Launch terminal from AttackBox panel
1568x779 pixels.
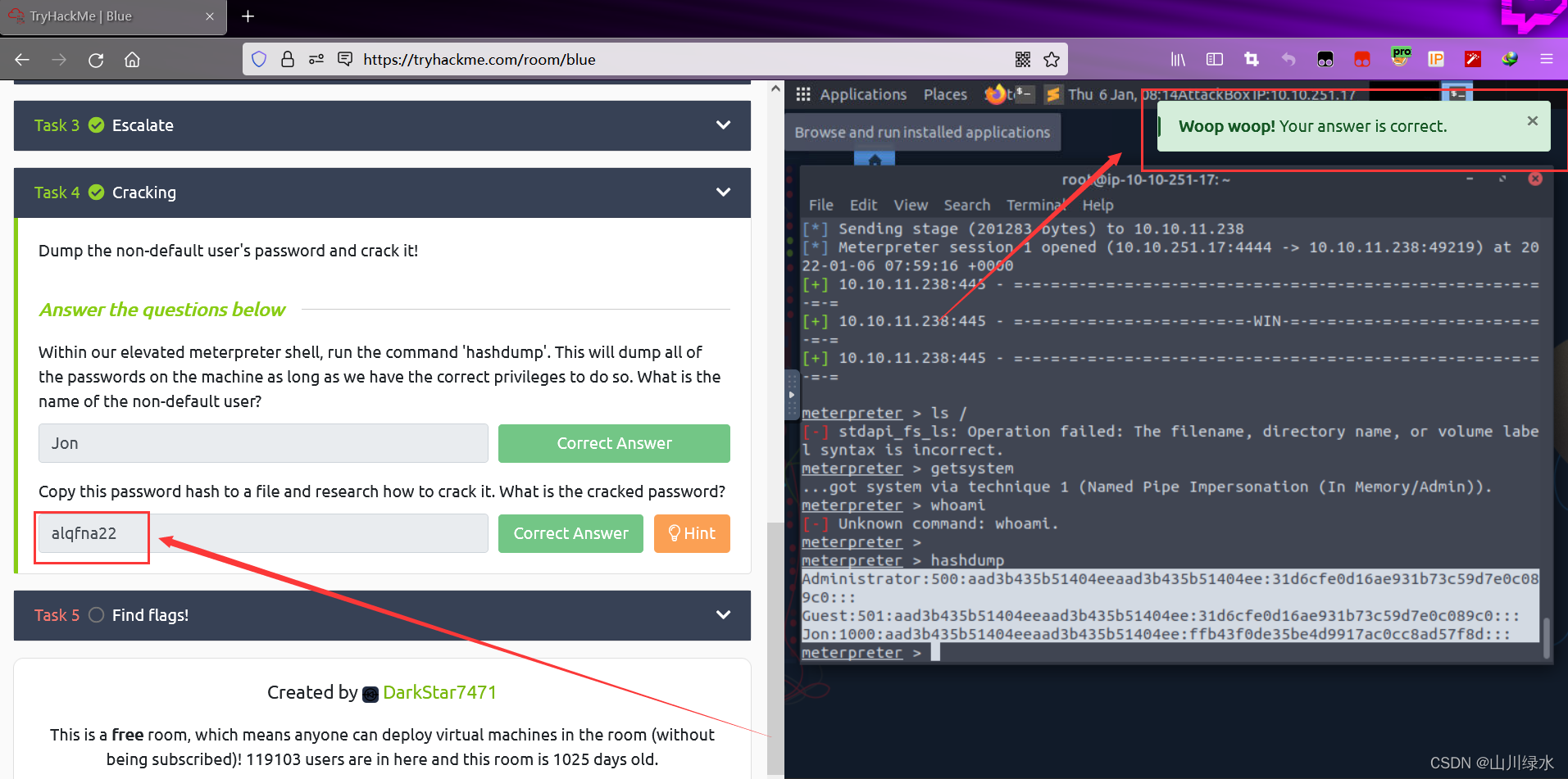coord(1024,94)
